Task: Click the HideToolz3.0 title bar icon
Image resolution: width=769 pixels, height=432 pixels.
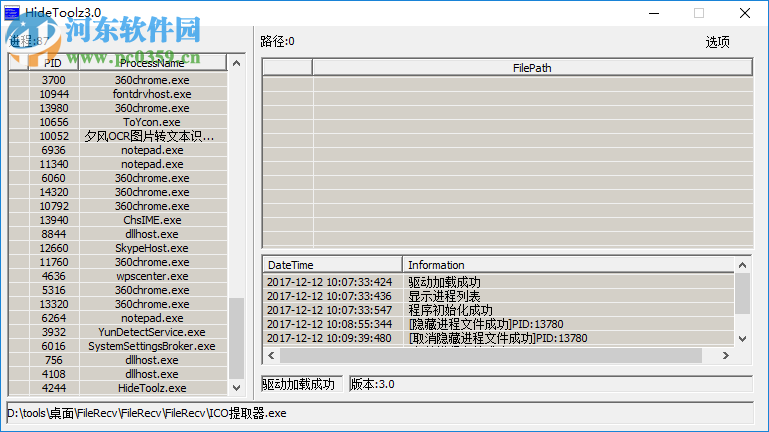Action: pos(12,13)
